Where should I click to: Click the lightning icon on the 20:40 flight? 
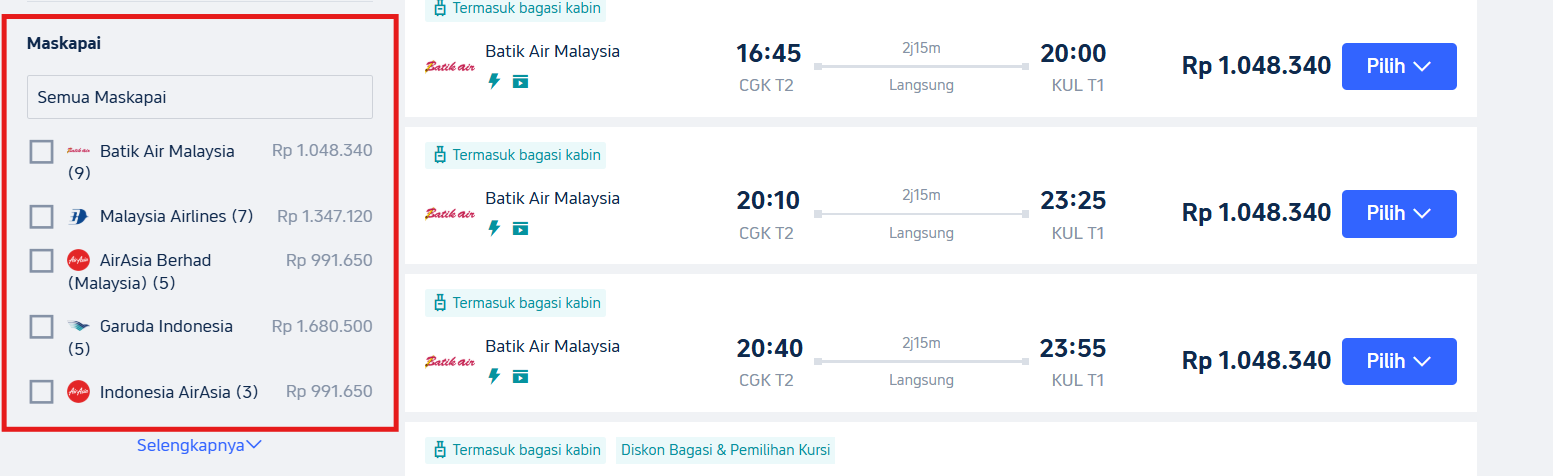[493, 377]
